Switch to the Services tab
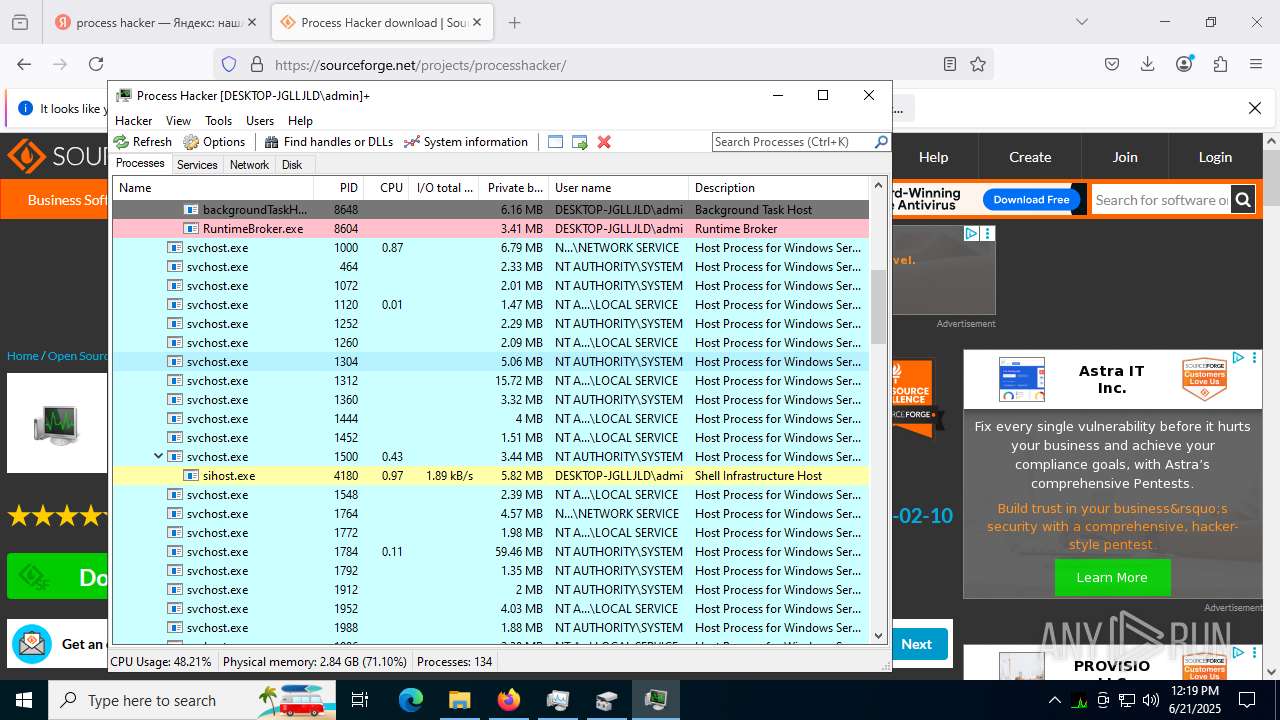The height and width of the screenshot is (720, 1280). tap(197, 165)
